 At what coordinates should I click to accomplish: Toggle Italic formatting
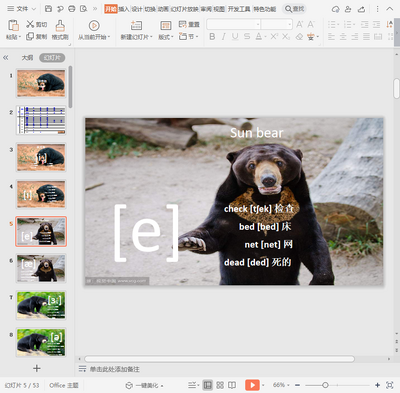tap(223, 37)
